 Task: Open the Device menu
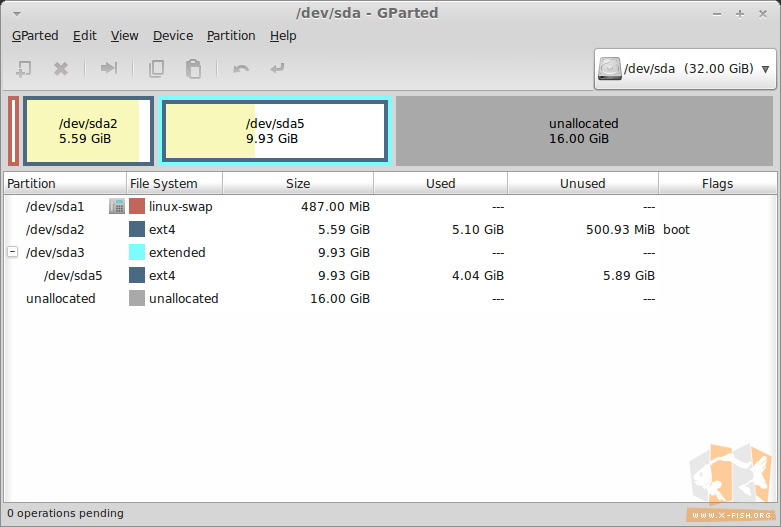173,36
